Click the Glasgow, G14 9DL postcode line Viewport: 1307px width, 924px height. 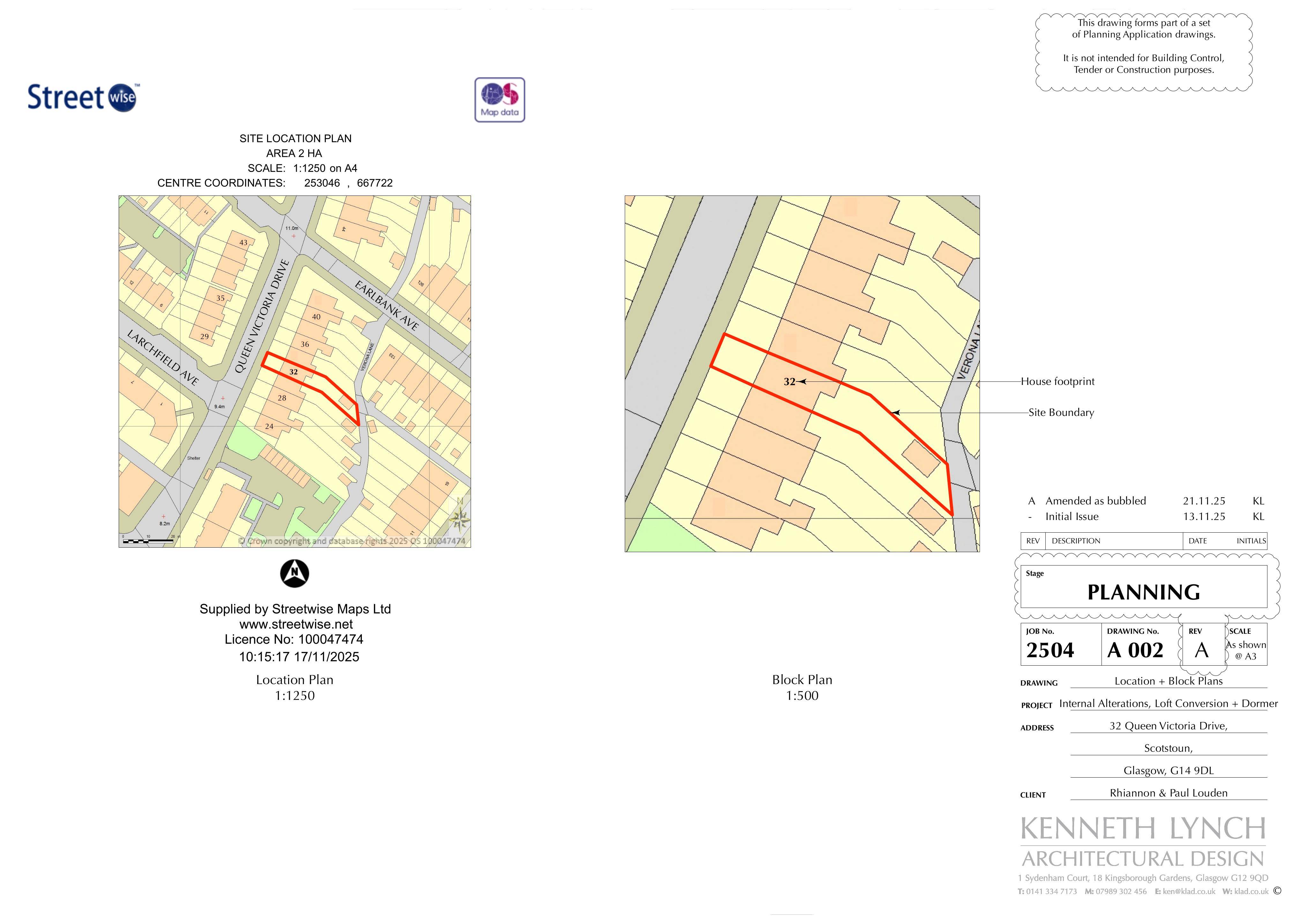[x=1168, y=771]
